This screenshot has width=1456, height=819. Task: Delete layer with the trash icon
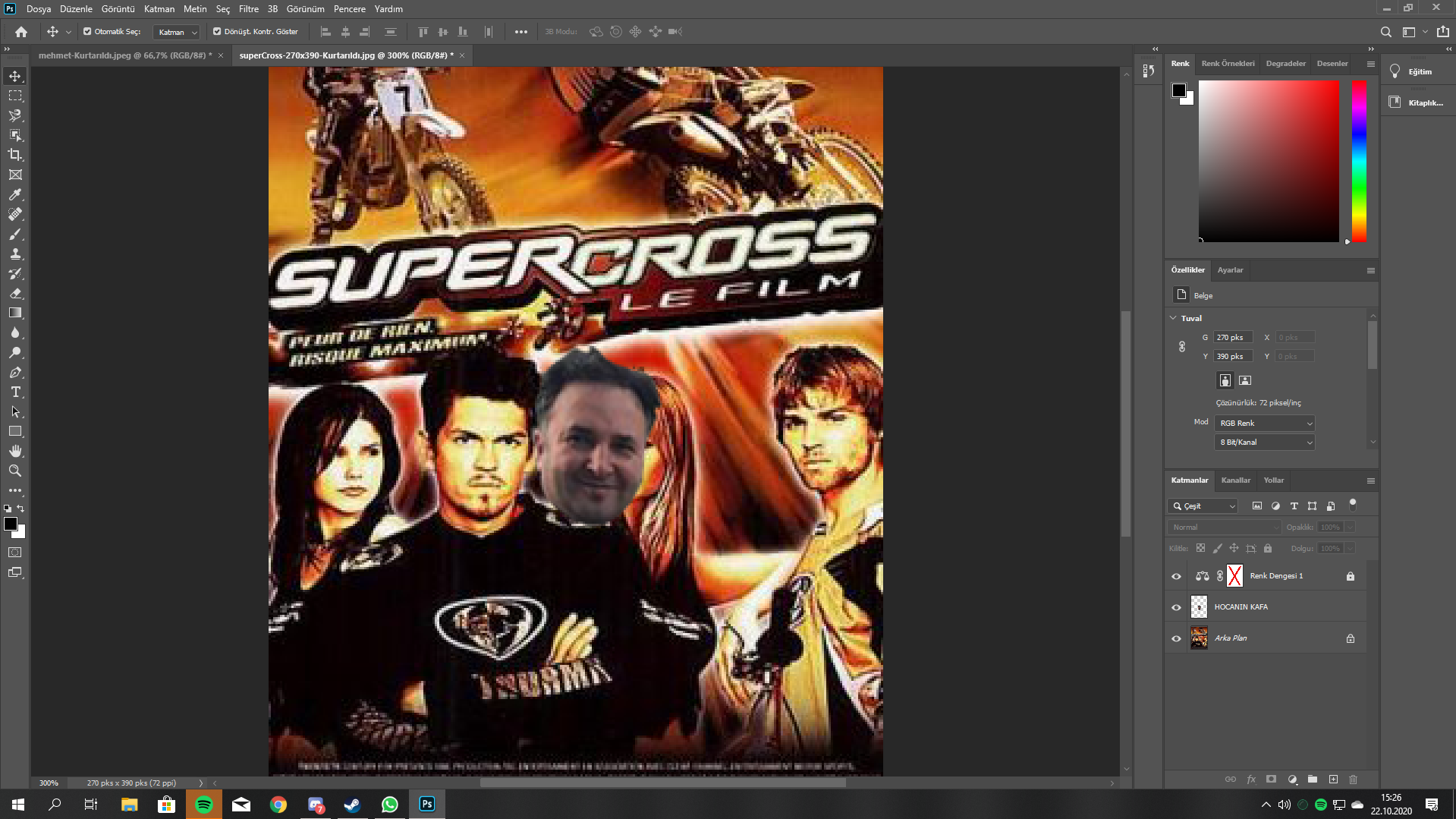pyautogui.click(x=1353, y=780)
